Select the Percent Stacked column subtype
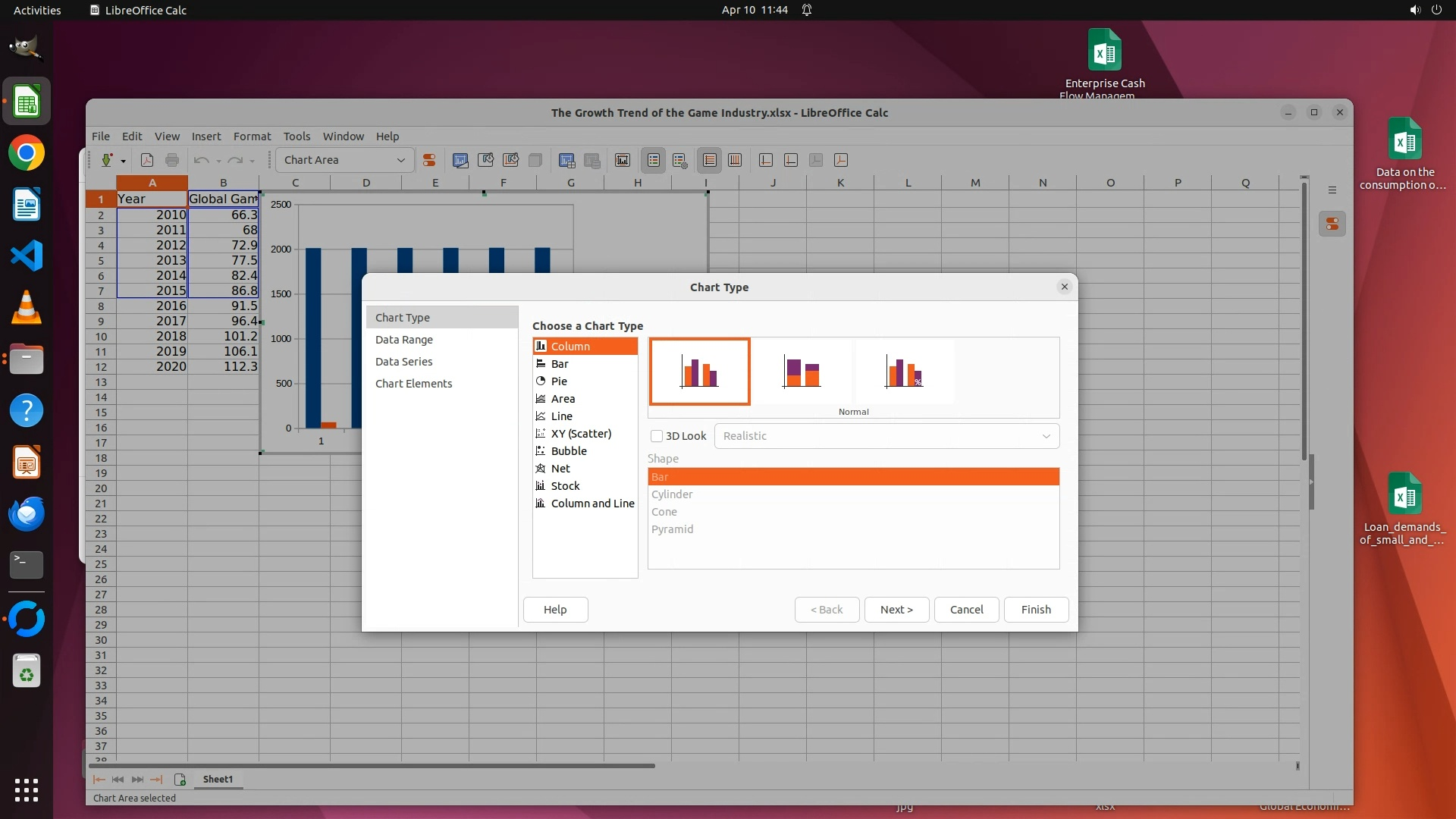This screenshot has width=1456, height=819. point(903,372)
